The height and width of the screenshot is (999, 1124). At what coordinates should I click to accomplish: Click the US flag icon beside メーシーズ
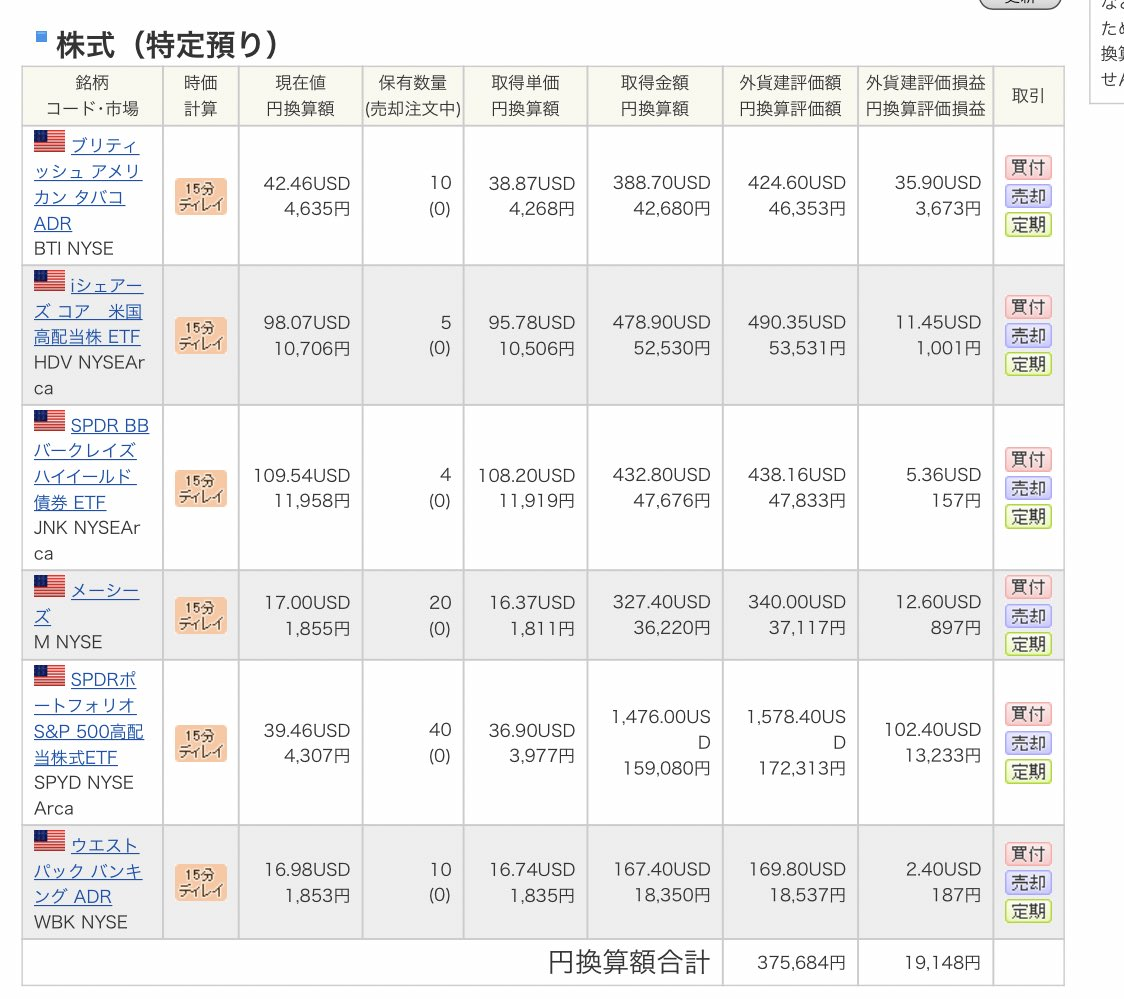(49, 586)
